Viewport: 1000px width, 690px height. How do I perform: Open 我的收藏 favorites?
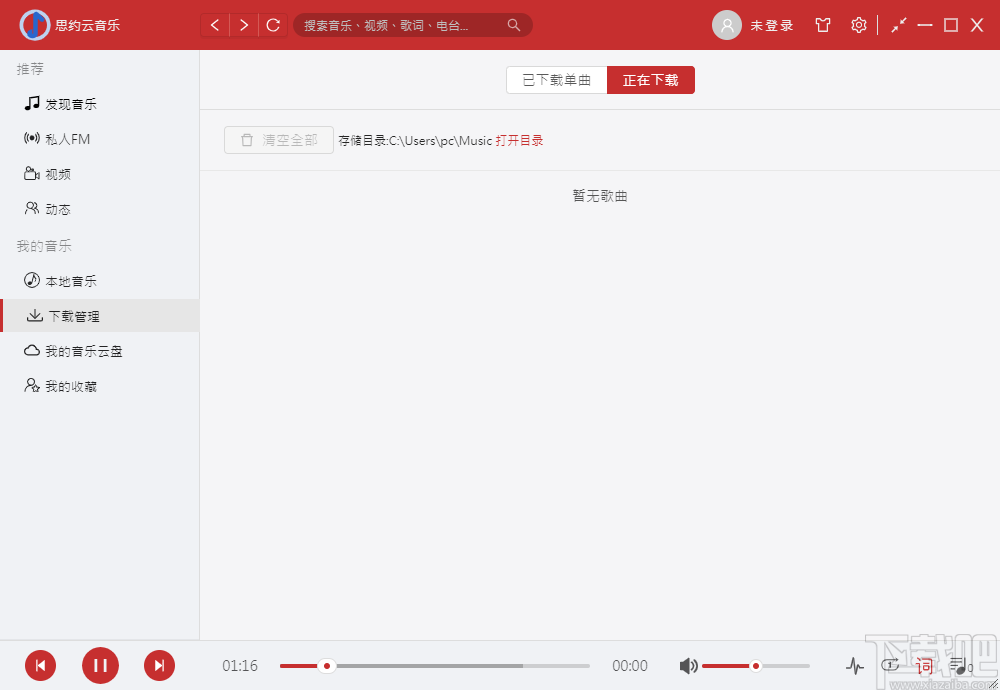[62, 385]
